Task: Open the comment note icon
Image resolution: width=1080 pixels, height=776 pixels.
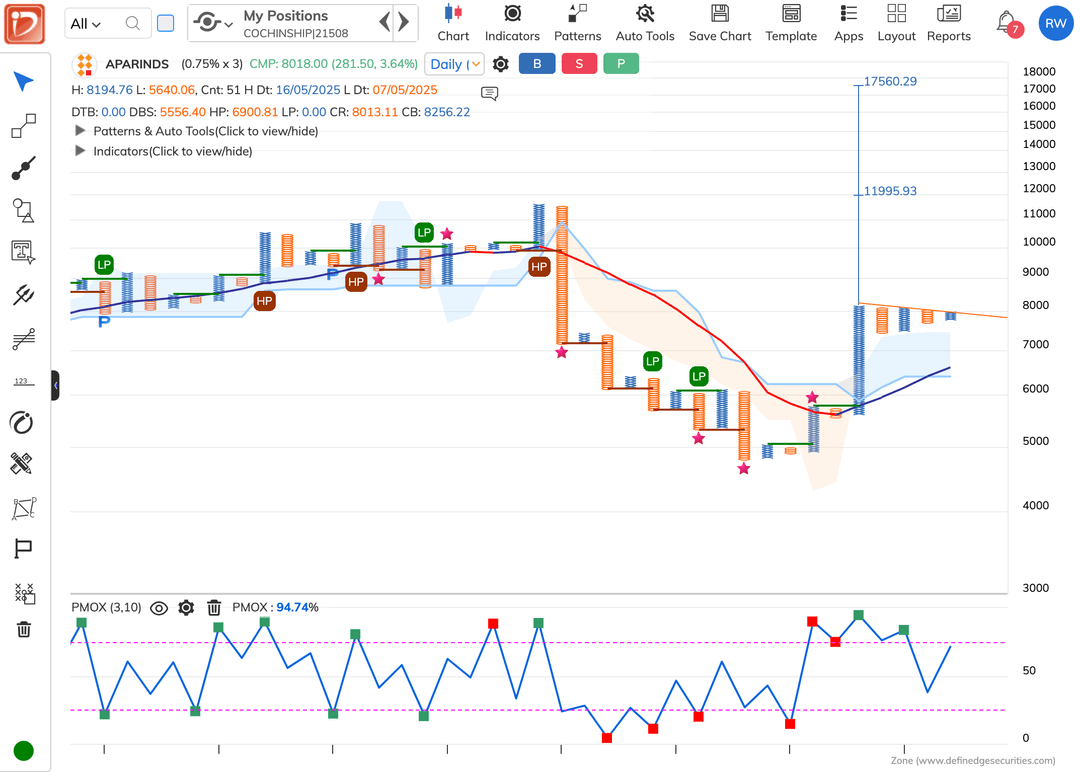Action: (490, 93)
